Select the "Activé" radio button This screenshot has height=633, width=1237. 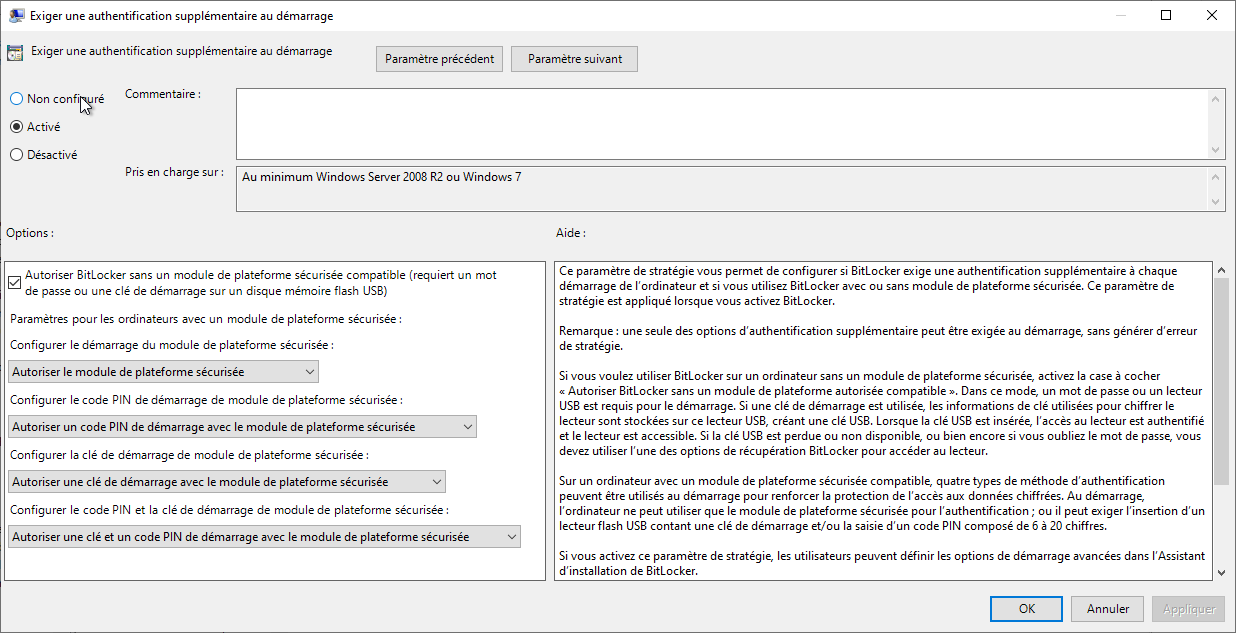(x=16, y=127)
